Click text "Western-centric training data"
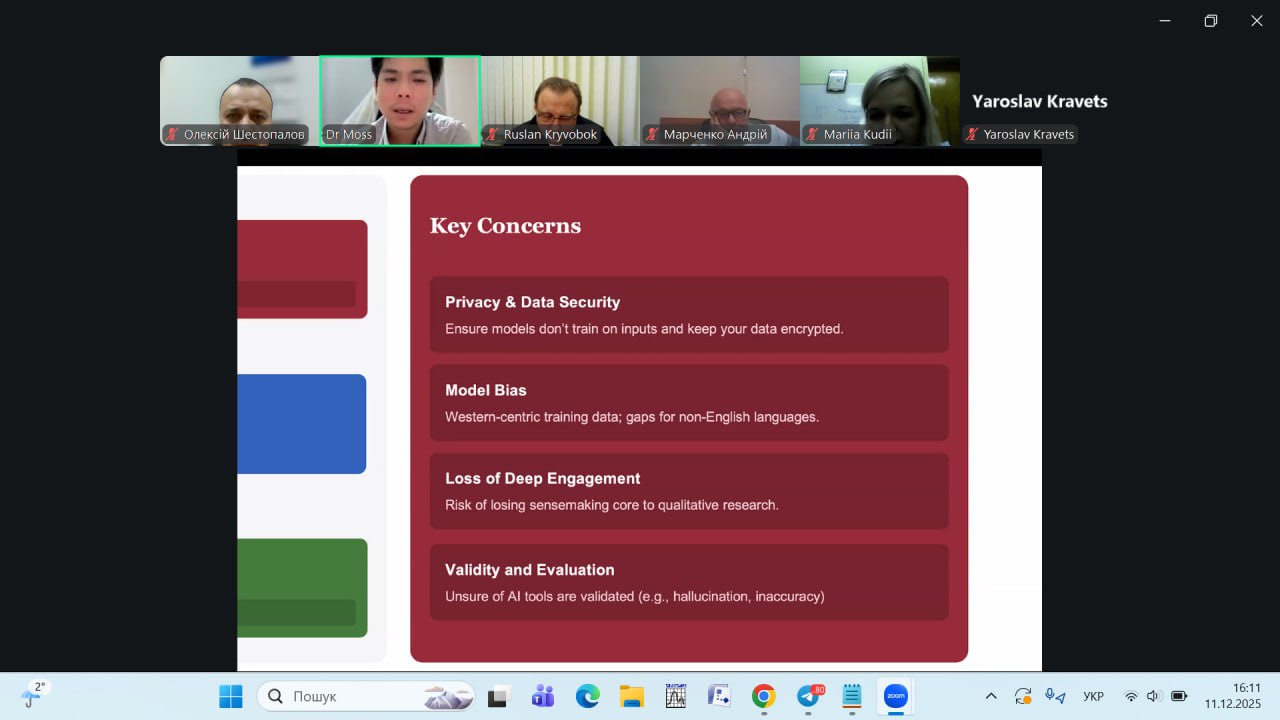This screenshot has height=720, width=1280. coord(533,416)
